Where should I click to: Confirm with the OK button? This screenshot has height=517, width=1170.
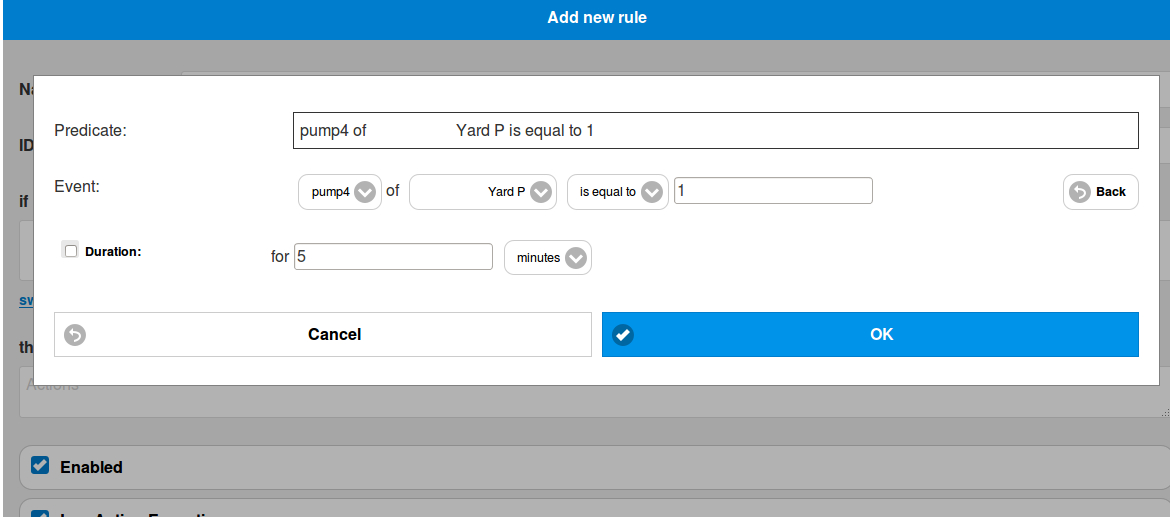click(870, 334)
